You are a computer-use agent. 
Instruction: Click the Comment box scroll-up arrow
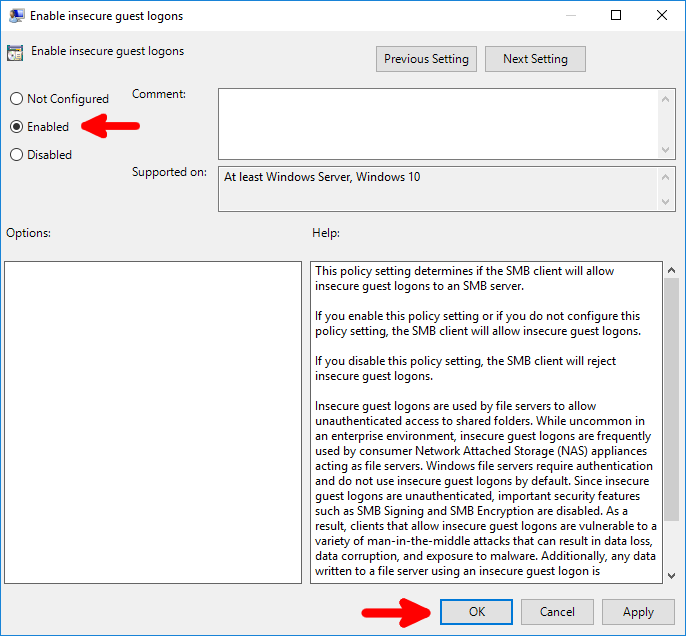665,99
